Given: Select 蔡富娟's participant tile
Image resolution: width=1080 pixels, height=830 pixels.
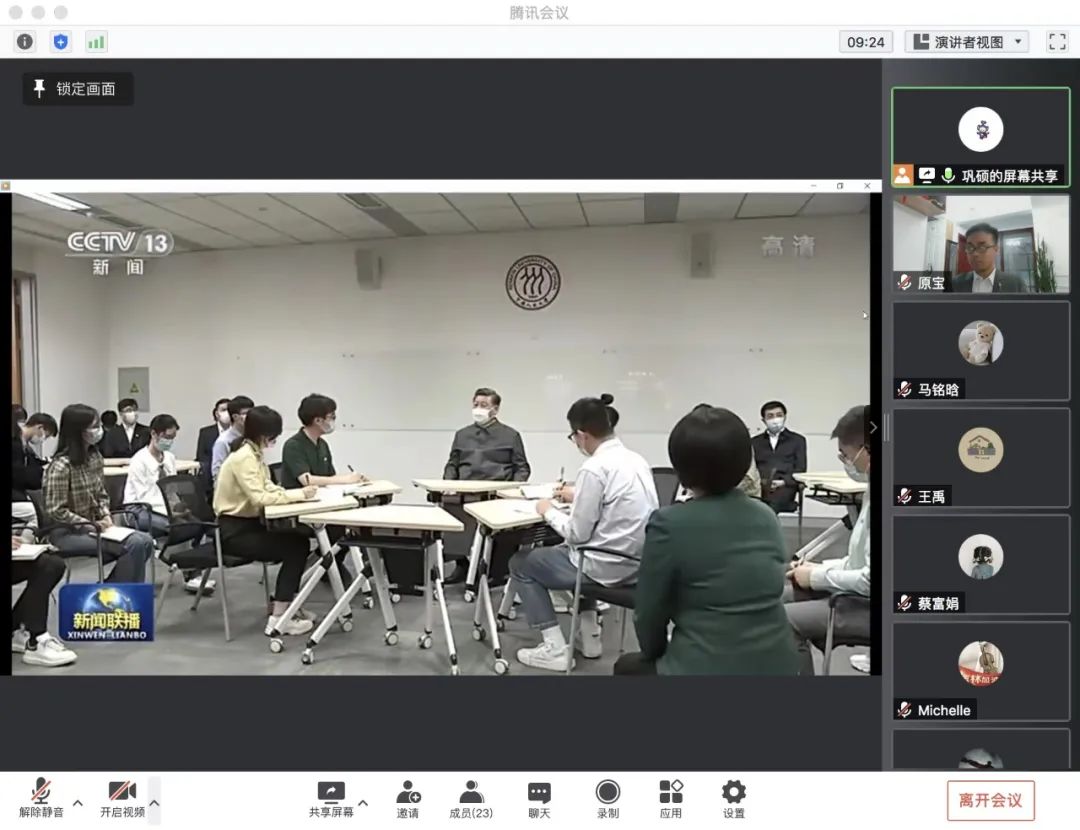Looking at the screenshot, I should pos(981,564).
